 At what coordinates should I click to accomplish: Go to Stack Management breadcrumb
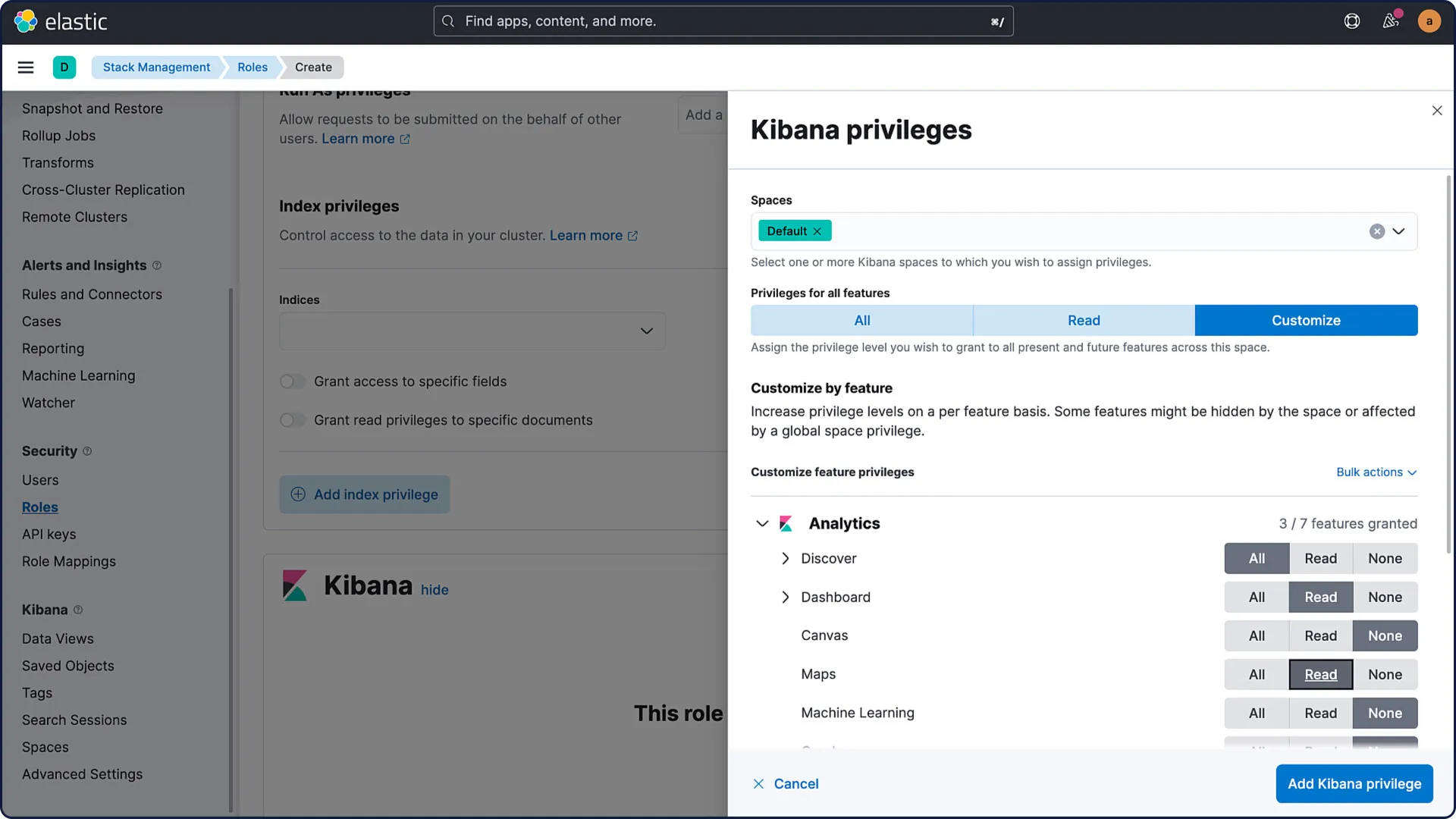[156, 67]
